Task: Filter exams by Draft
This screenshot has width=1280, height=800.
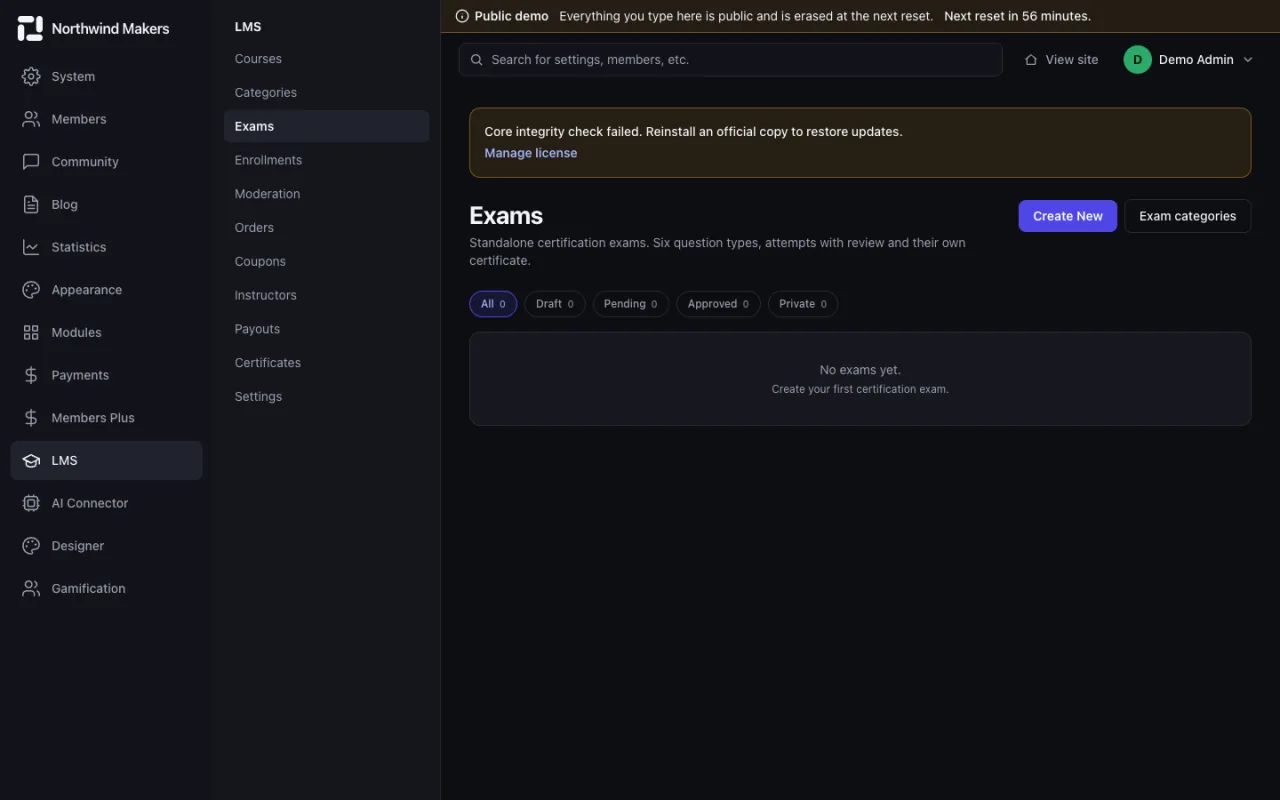Action: click(x=555, y=304)
